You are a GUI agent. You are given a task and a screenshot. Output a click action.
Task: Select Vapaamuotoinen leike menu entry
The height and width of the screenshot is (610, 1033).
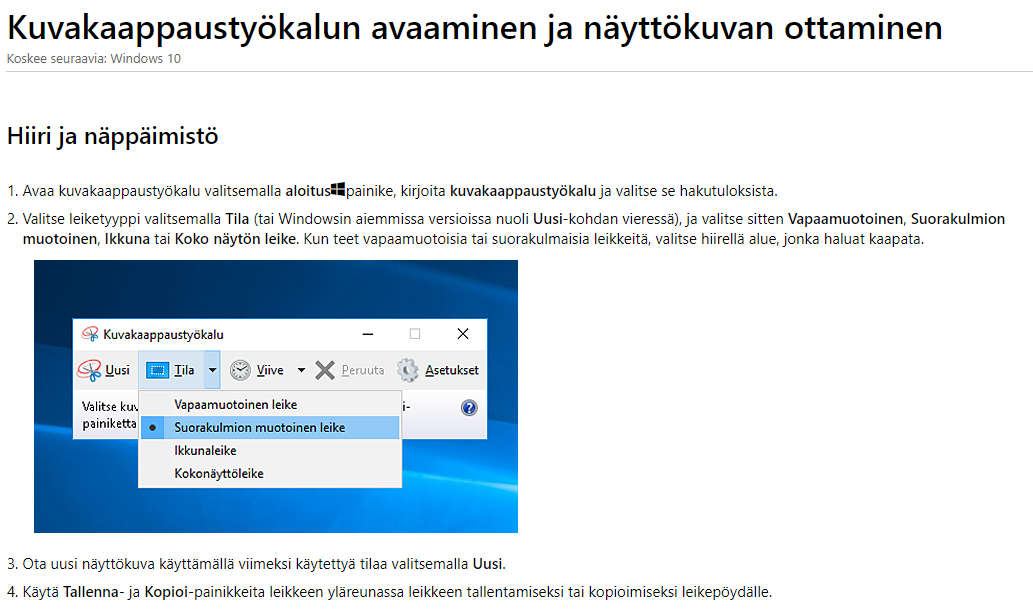(x=270, y=404)
